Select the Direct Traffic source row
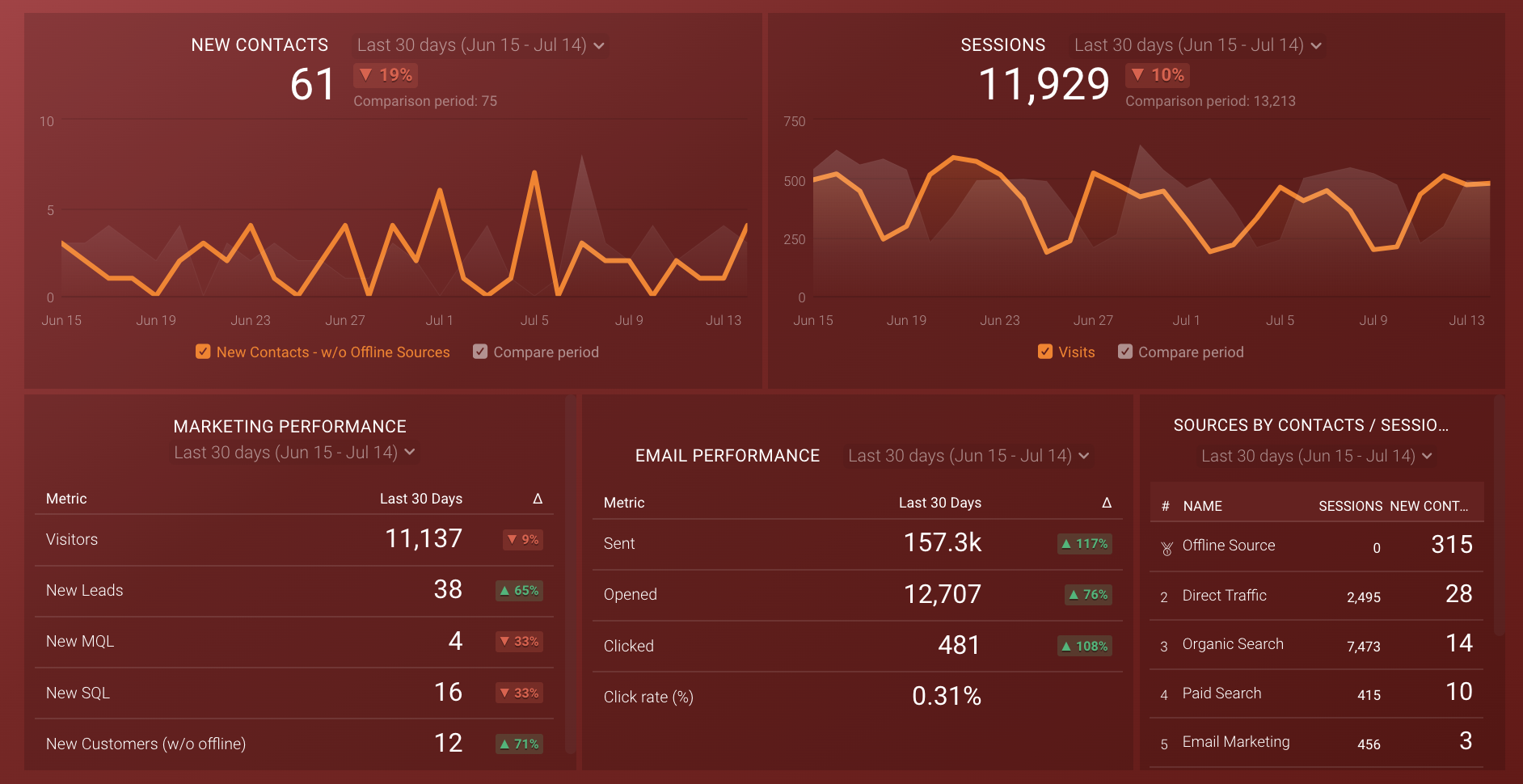The width and height of the screenshot is (1523, 784). coord(1317,596)
